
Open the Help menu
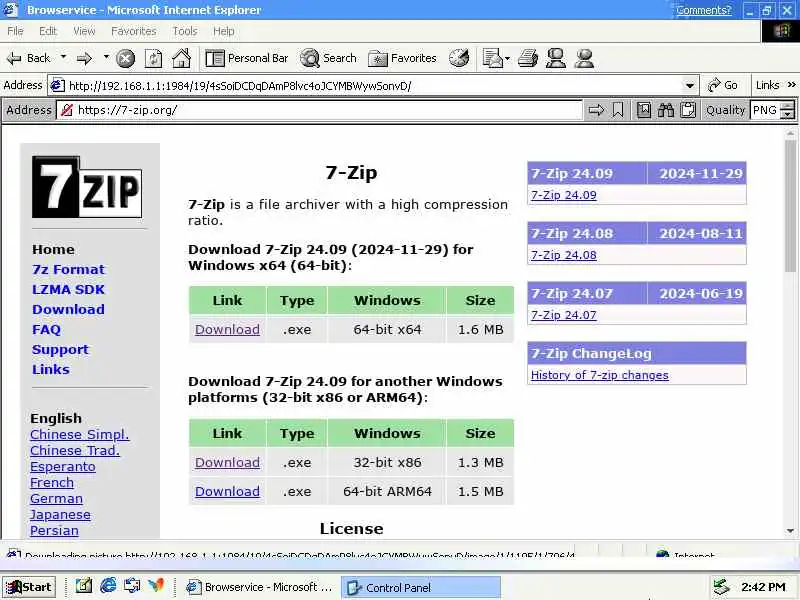click(x=223, y=31)
